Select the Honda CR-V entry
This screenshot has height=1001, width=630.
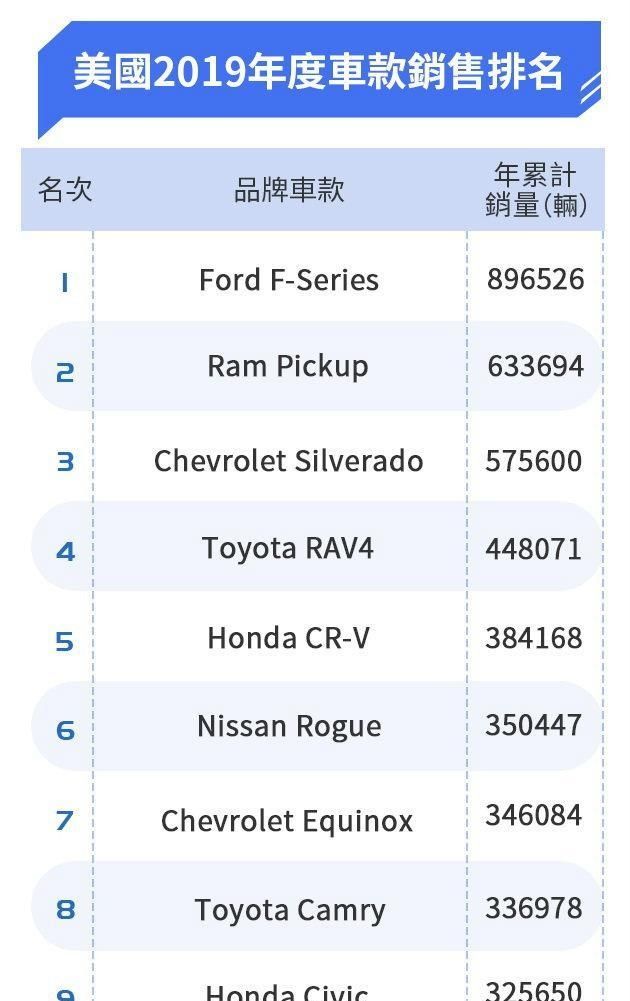click(x=289, y=638)
